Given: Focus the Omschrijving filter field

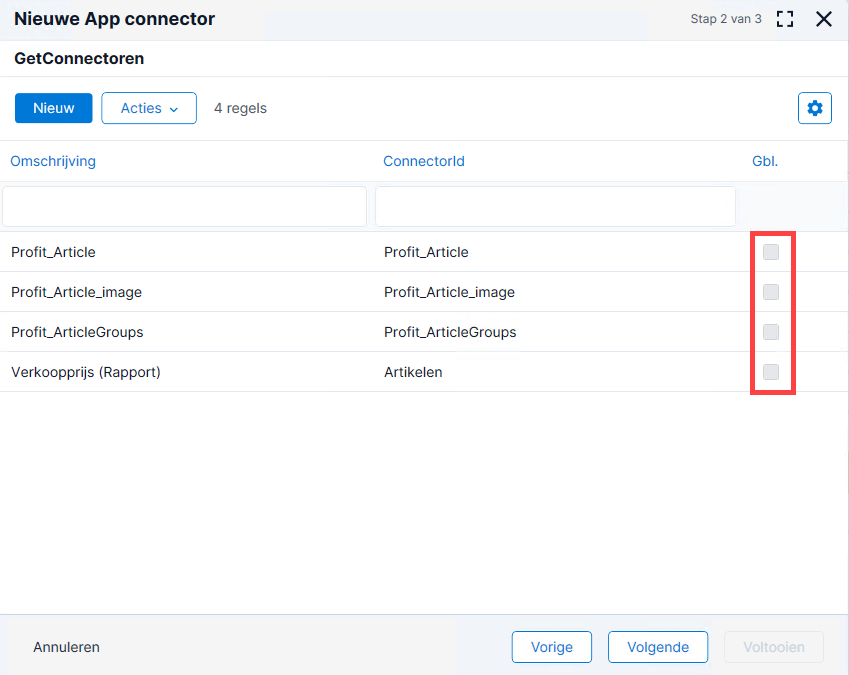Looking at the screenshot, I should 185,207.
